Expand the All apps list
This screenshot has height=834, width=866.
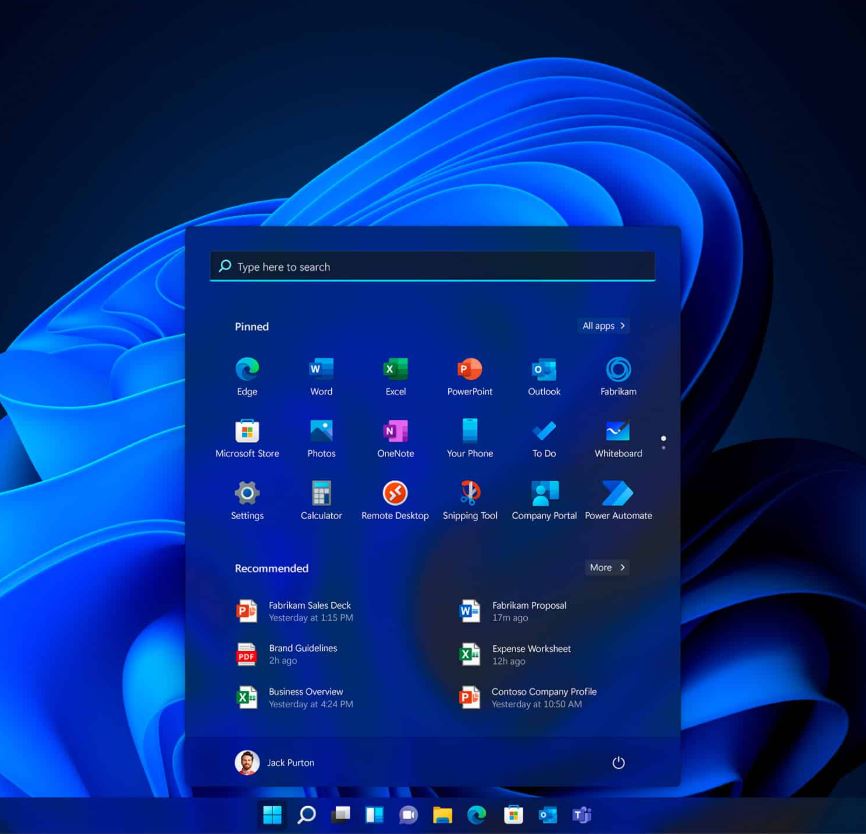[604, 326]
